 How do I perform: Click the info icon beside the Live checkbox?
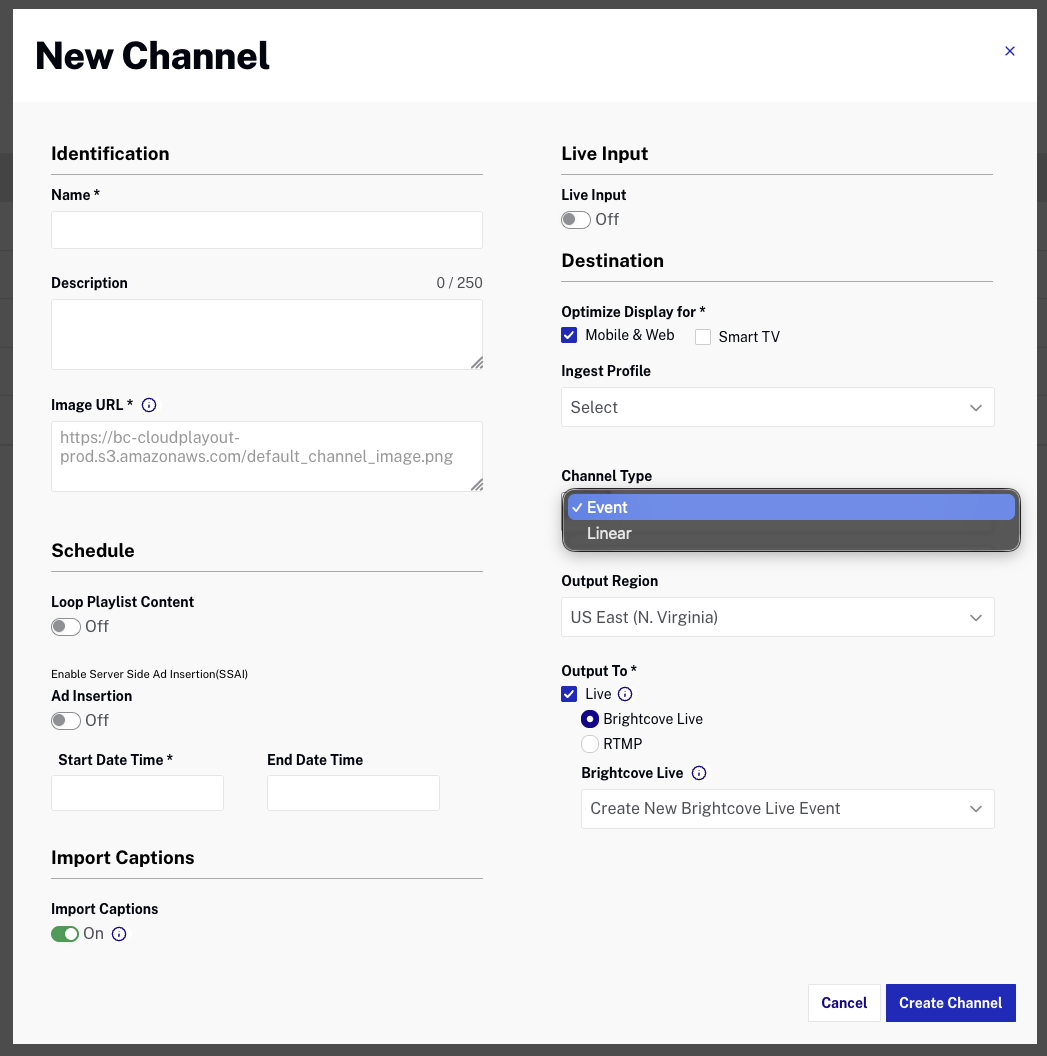coord(625,694)
